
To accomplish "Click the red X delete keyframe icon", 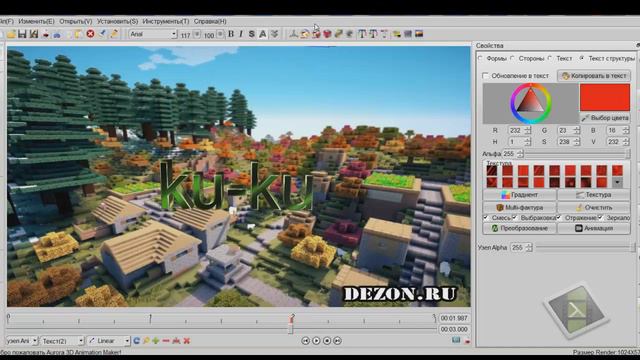I will (187, 340).
